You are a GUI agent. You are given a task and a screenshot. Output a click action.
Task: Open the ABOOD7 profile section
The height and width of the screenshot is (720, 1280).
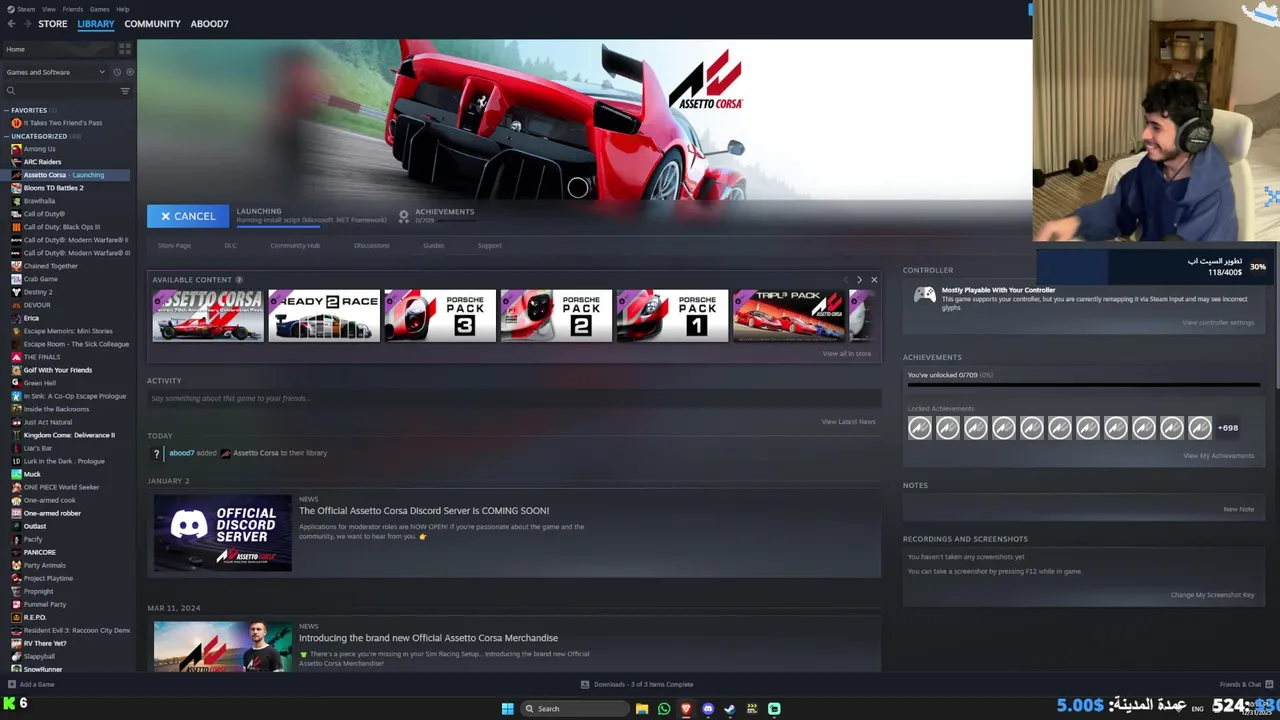(209, 23)
